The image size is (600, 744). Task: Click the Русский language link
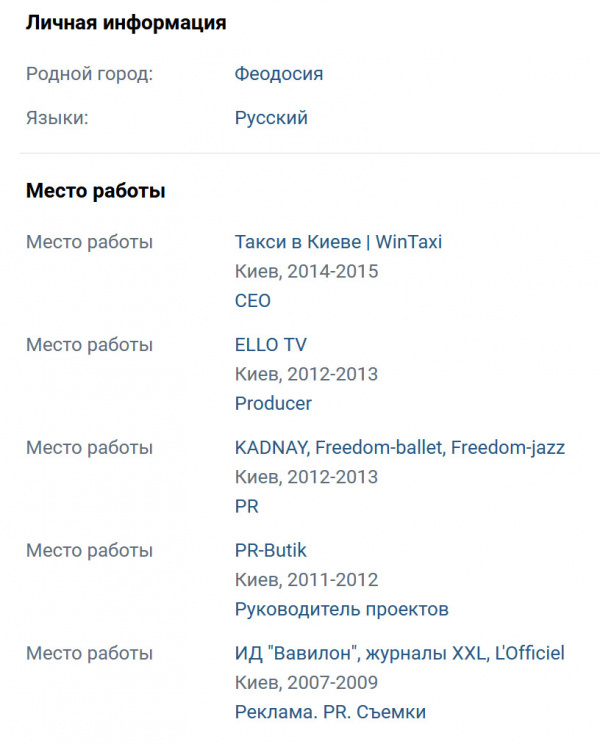tap(271, 118)
